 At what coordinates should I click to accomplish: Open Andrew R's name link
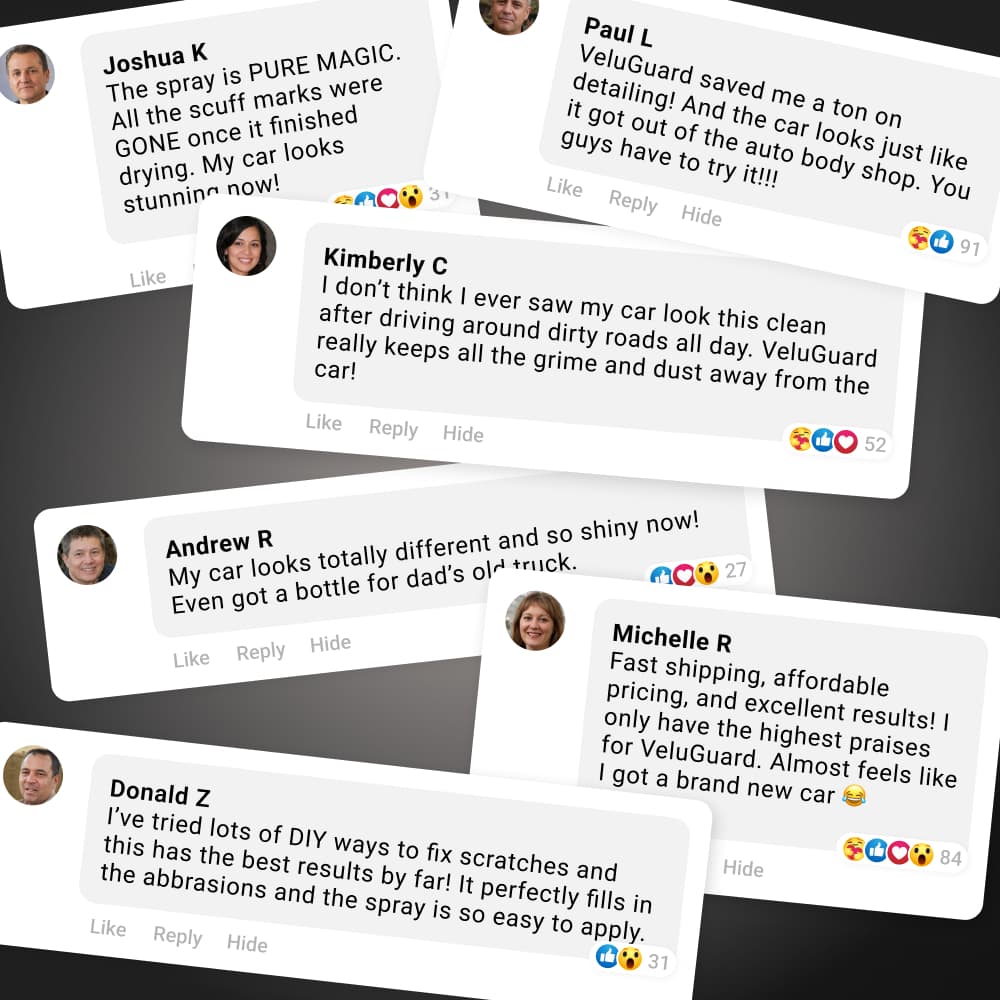[x=219, y=544]
